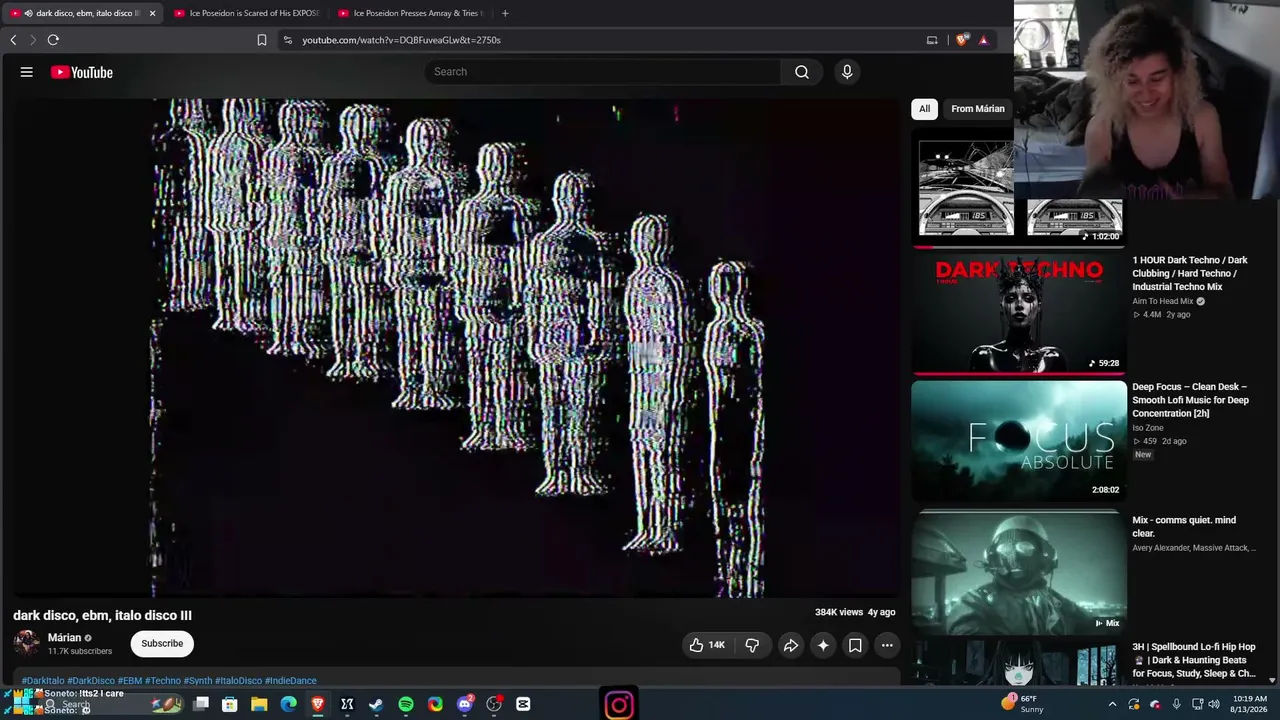The image size is (1280, 720).
Task: Like the video with thumbs up
Action: pos(707,645)
